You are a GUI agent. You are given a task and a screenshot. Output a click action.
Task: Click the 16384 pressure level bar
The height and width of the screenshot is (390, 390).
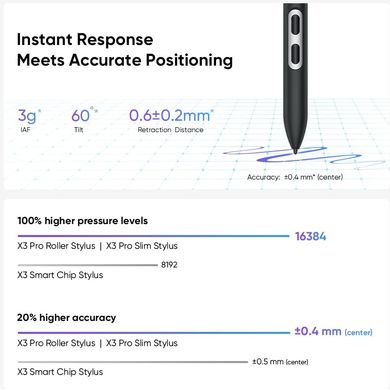click(153, 236)
